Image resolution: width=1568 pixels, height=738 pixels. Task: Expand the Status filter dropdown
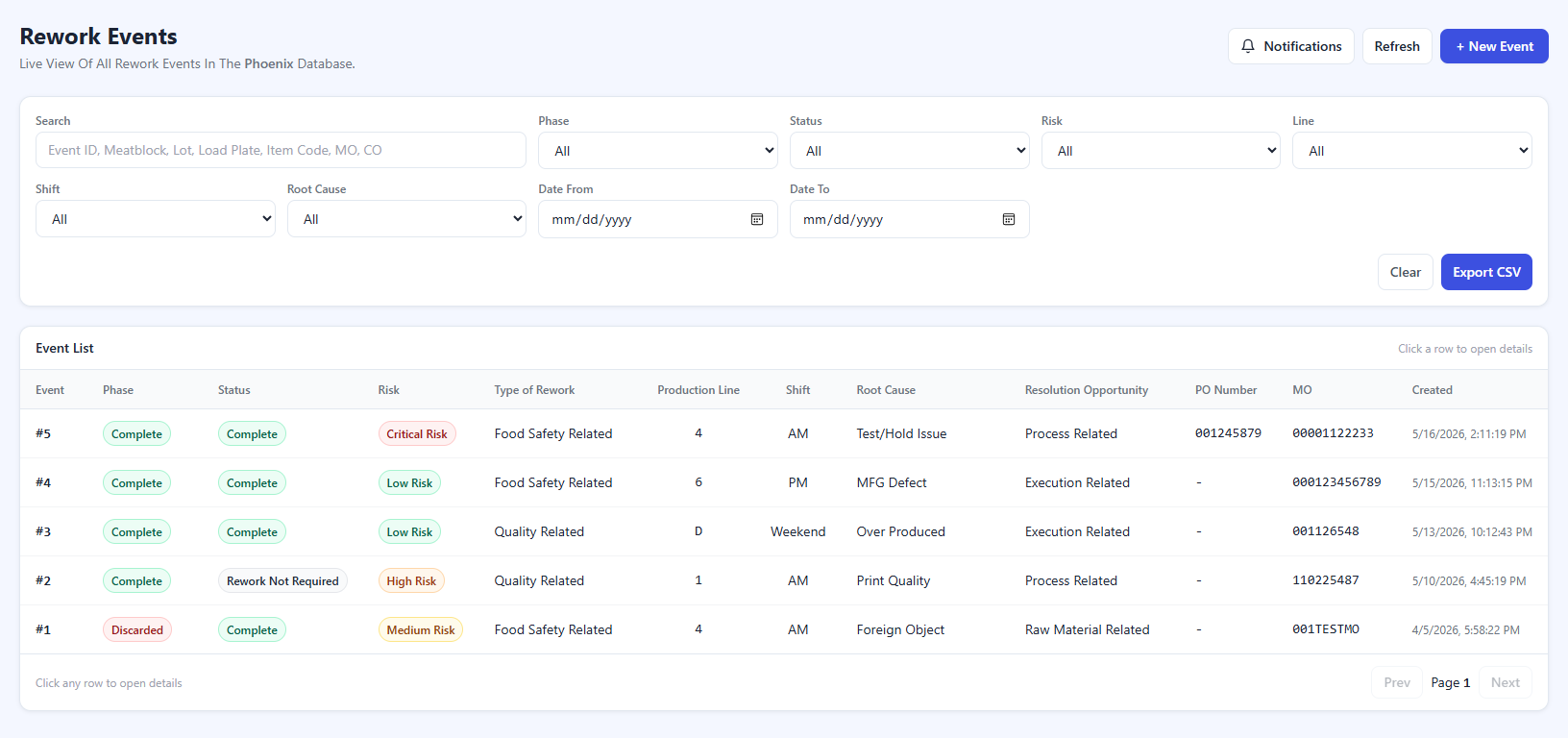pyautogui.click(x=910, y=151)
